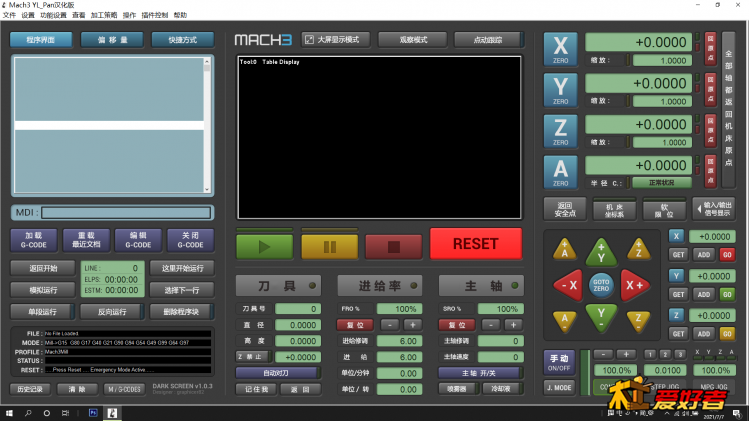Screen dimensions: 749x421
Task: Jog left with the -X arrow
Action: [x=568, y=285]
